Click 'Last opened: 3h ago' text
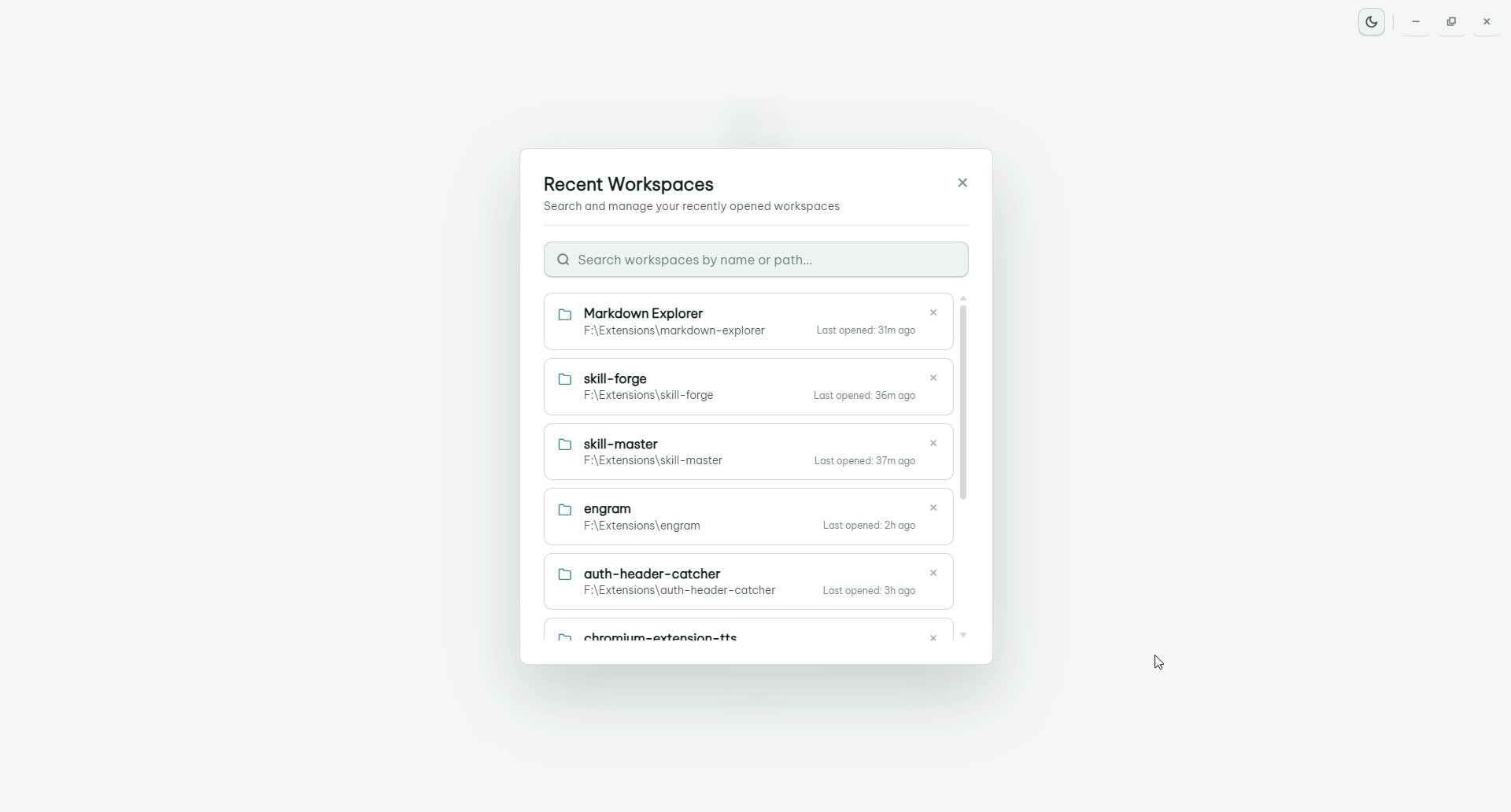Viewport: 1511px width, 812px height. pos(869,592)
